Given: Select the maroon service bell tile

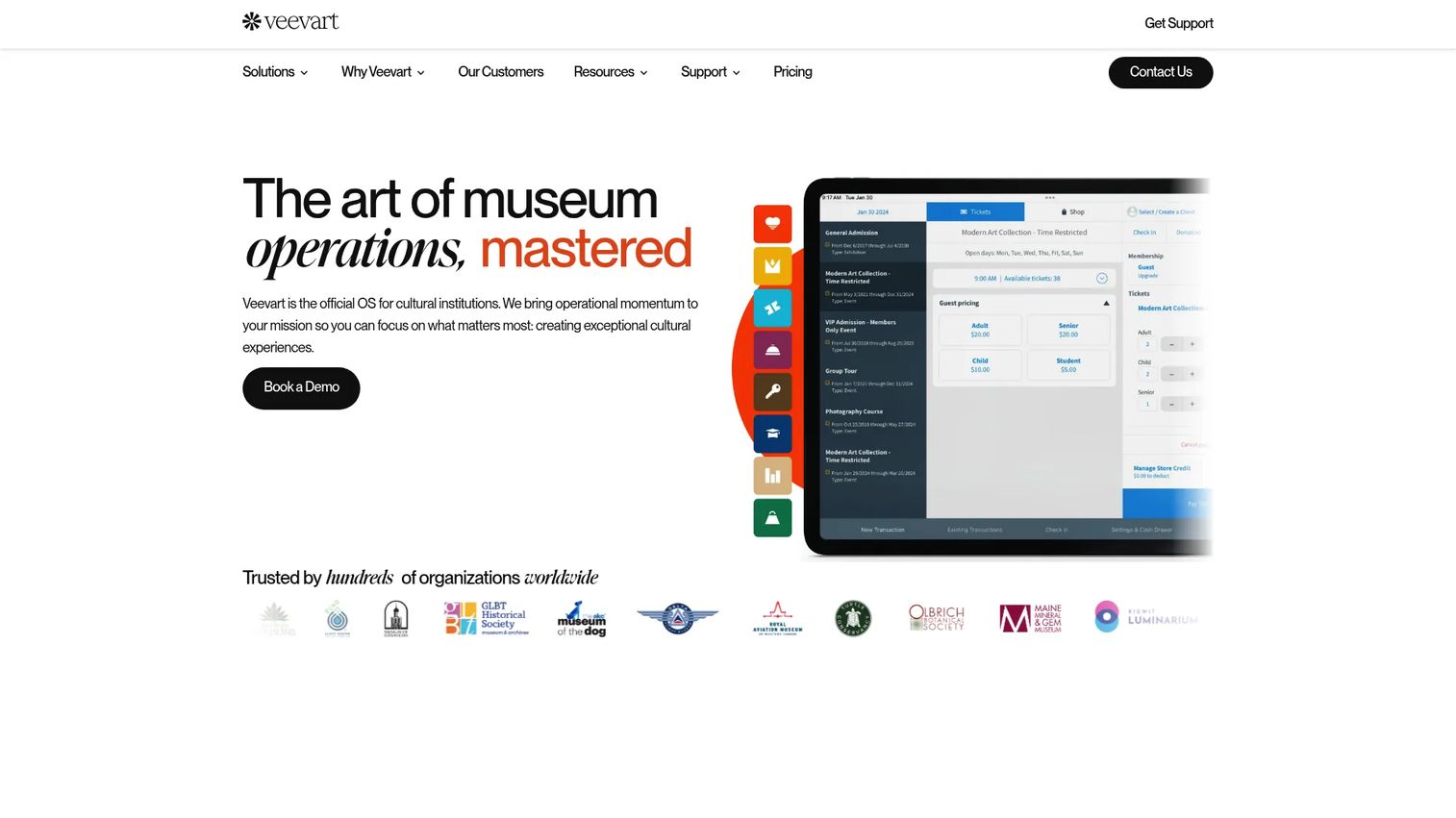Looking at the screenshot, I should click(x=772, y=350).
